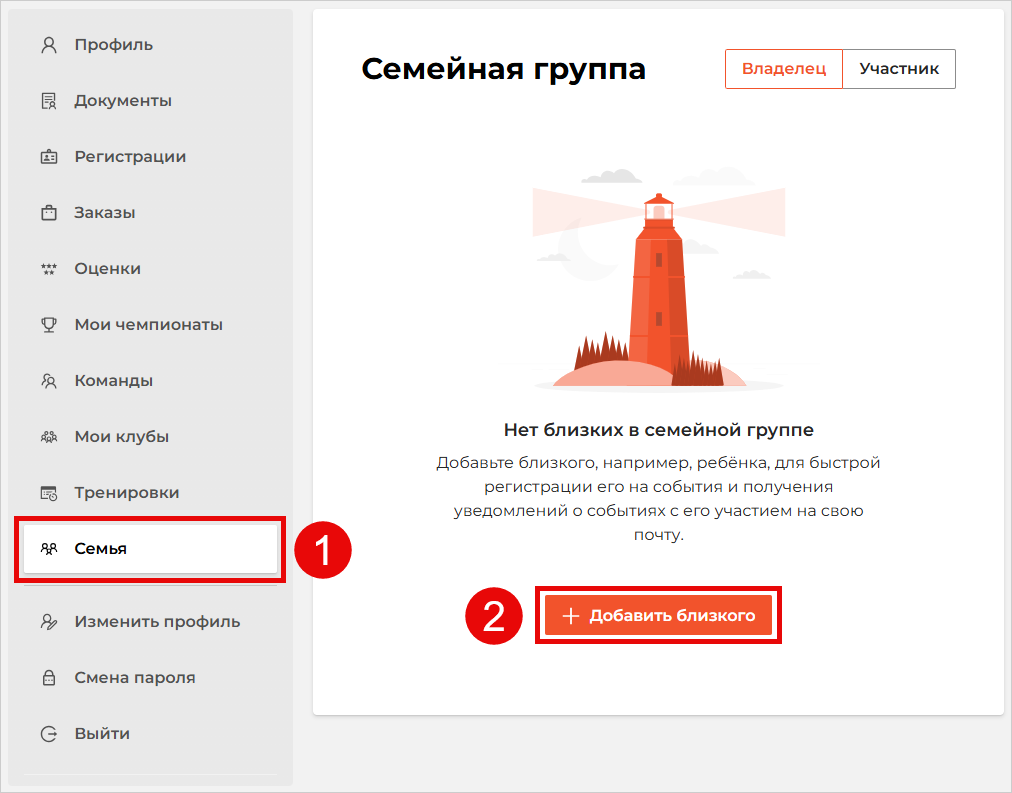Image resolution: width=1012 pixels, height=793 pixels.
Task: Open the Семья menu item
Action: [110, 548]
